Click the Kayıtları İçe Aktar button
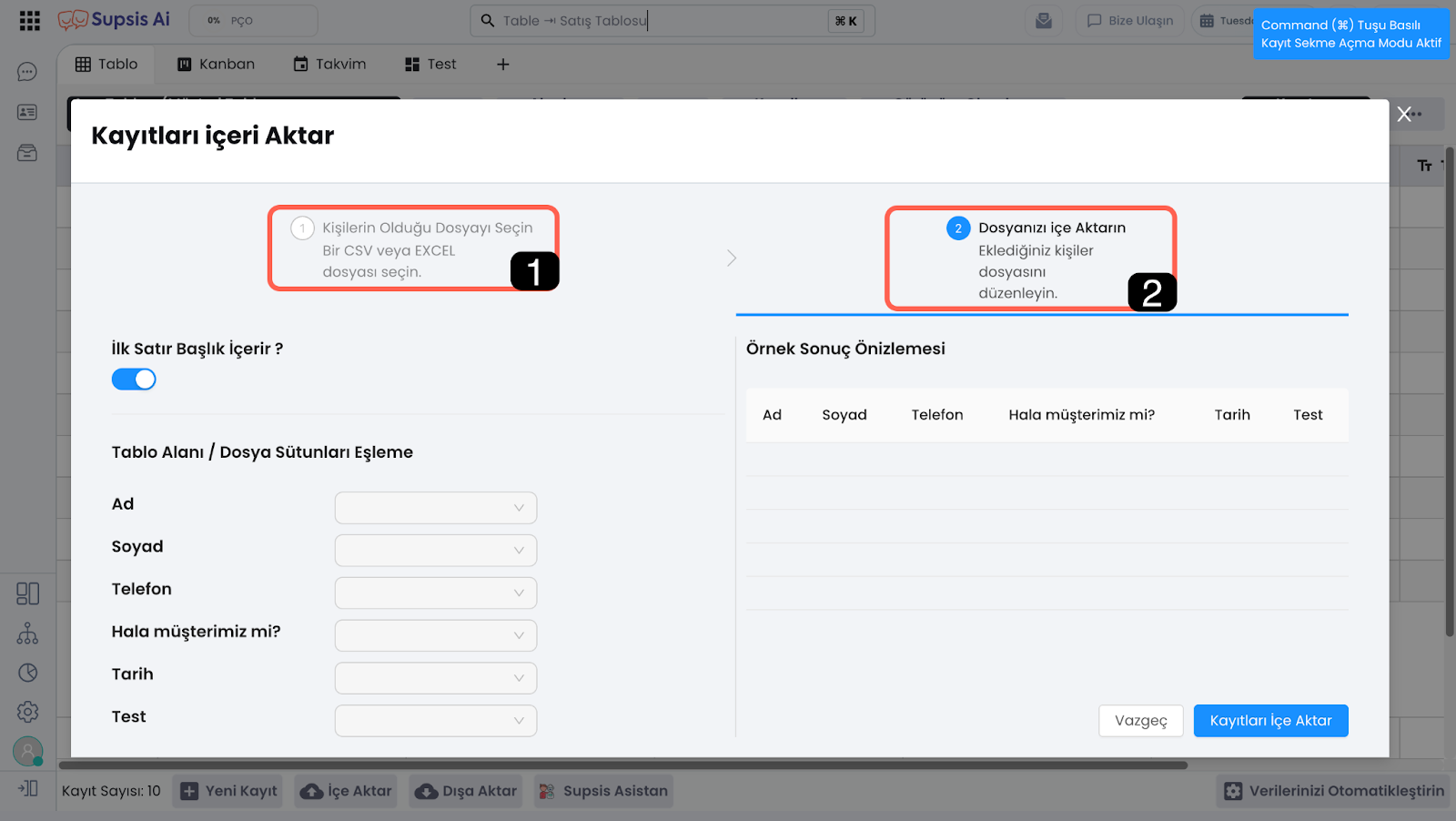The width and height of the screenshot is (1456, 821). (x=1270, y=721)
